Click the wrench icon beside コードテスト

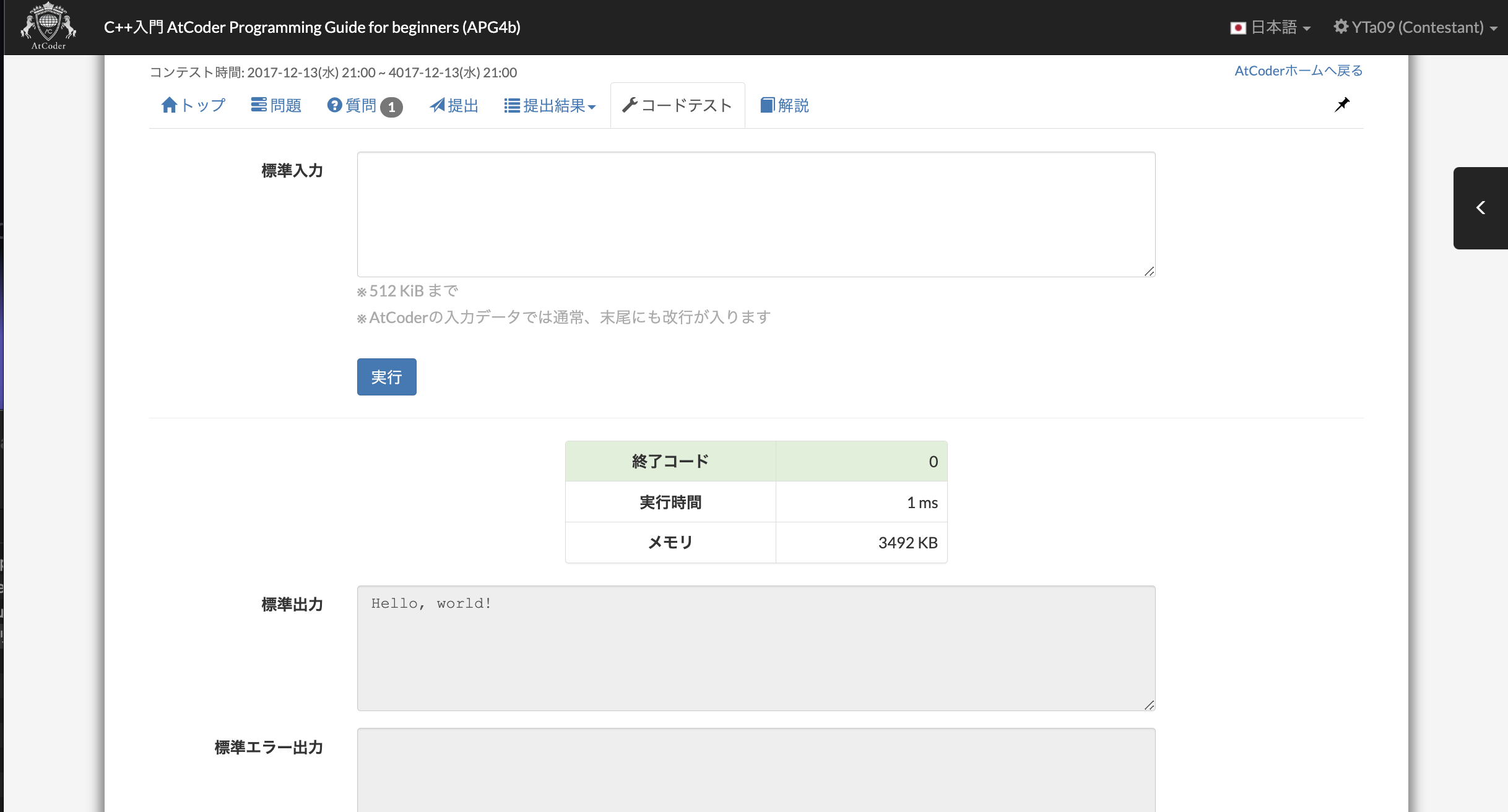click(x=630, y=105)
